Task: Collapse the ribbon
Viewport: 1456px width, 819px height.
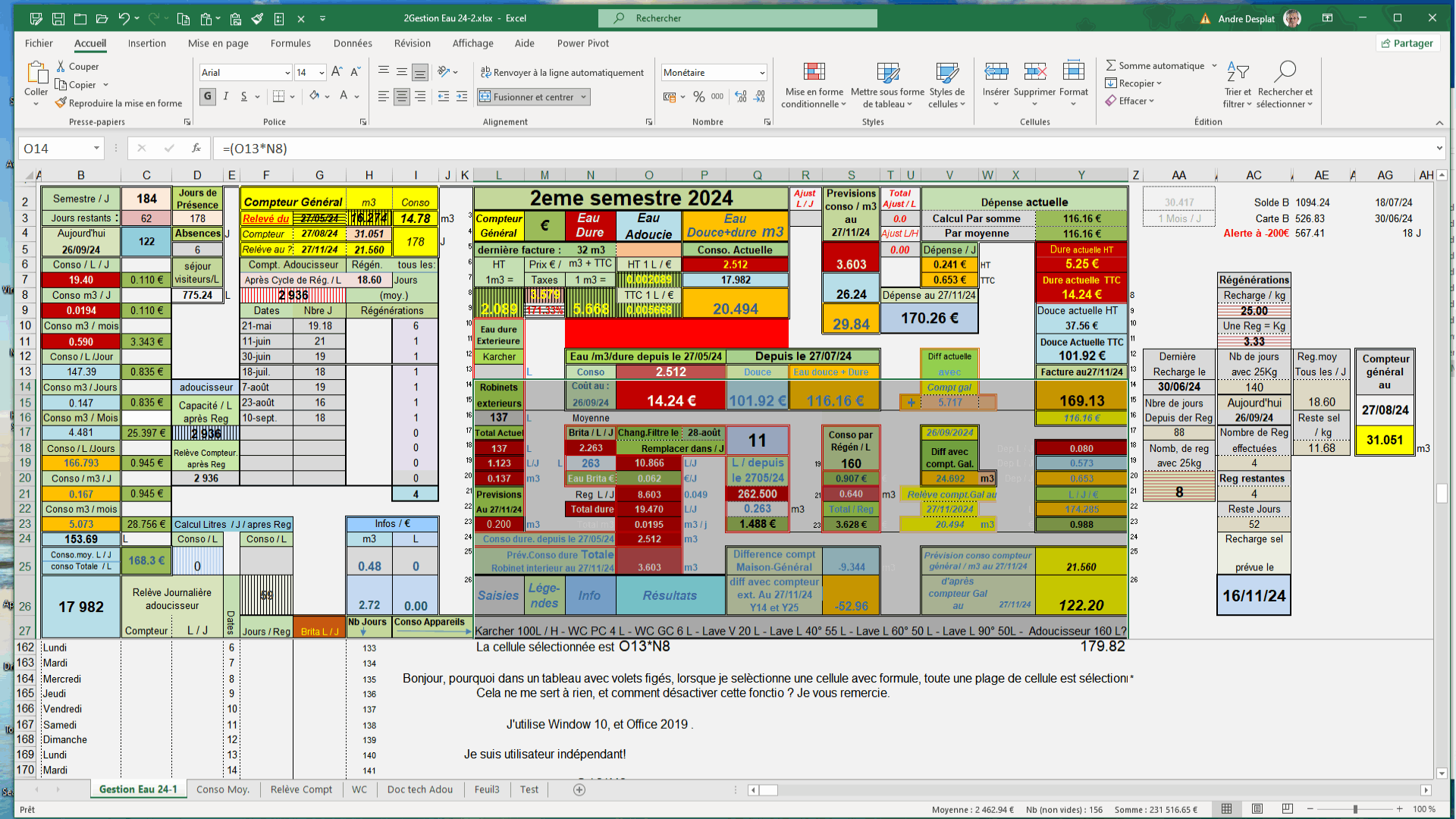Action: pos(1439,123)
